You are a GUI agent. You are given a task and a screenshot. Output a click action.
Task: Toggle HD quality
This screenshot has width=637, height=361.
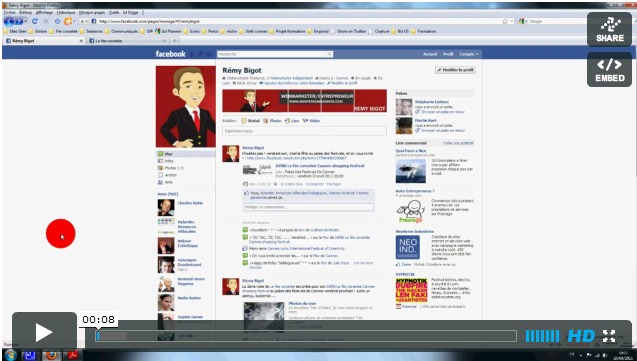[581, 336]
